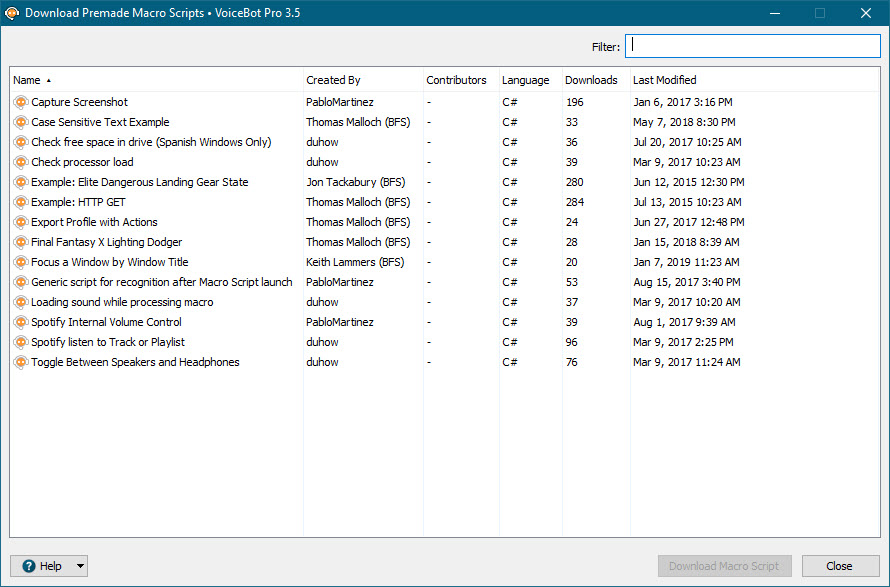Click icon beside Focus a Window by Window Title
The image size is (890, 587).
tap(20, 262)
